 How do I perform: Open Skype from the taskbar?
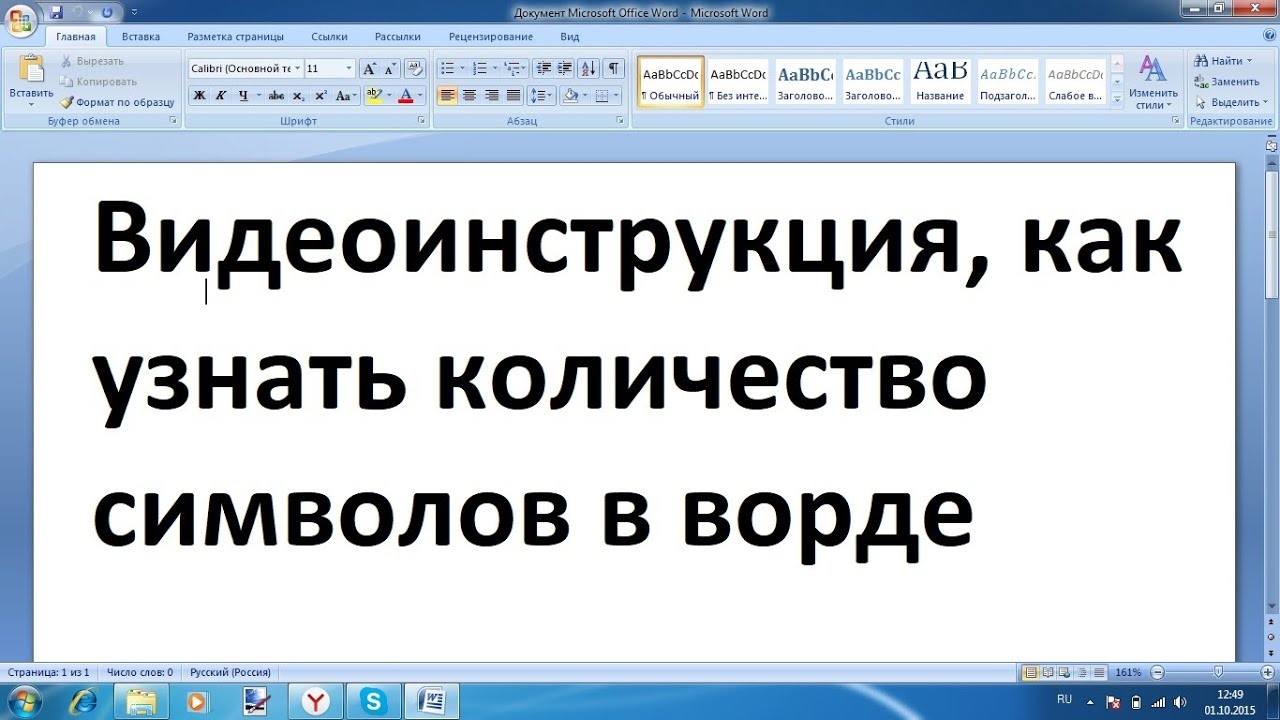[374, 702]
